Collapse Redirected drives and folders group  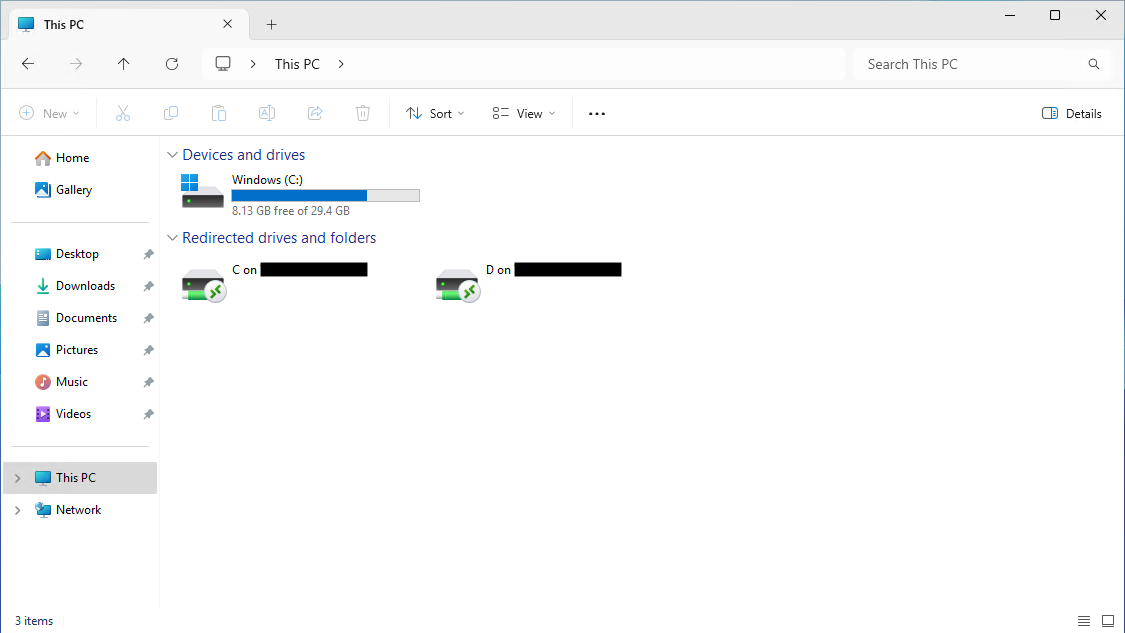172,238
